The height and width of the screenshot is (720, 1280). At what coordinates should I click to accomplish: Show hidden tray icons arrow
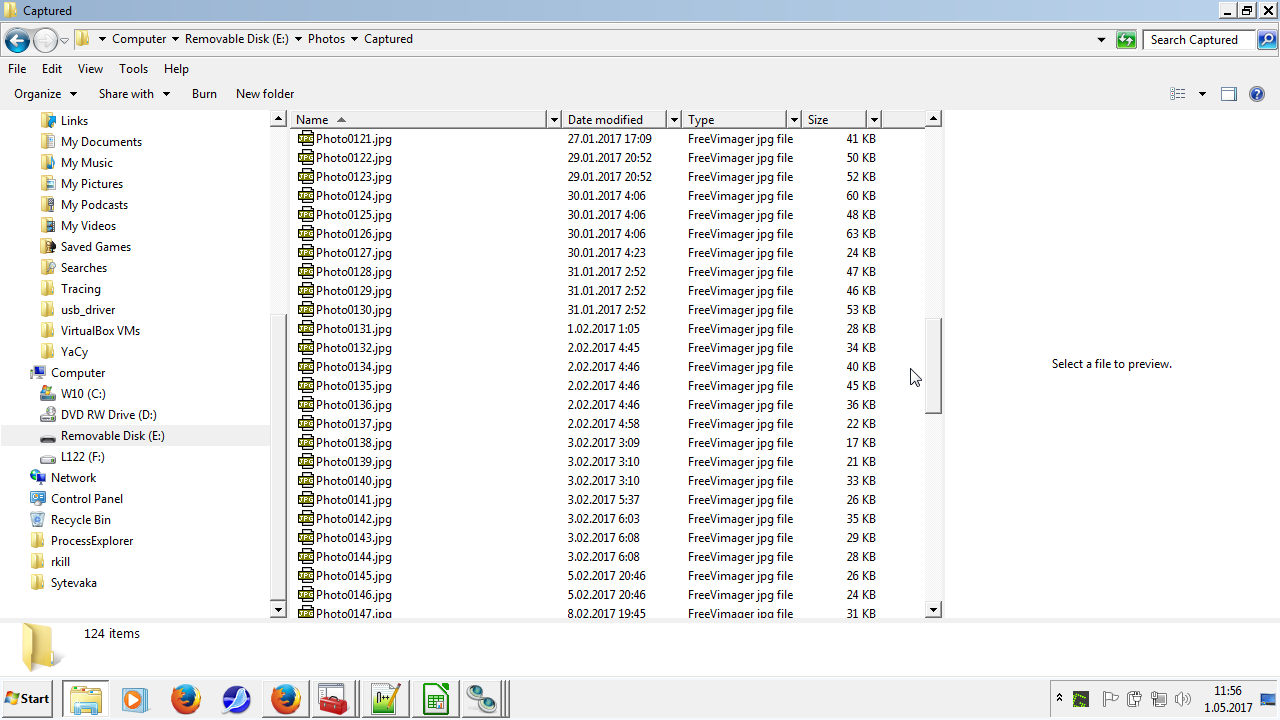pos(1058,698)
